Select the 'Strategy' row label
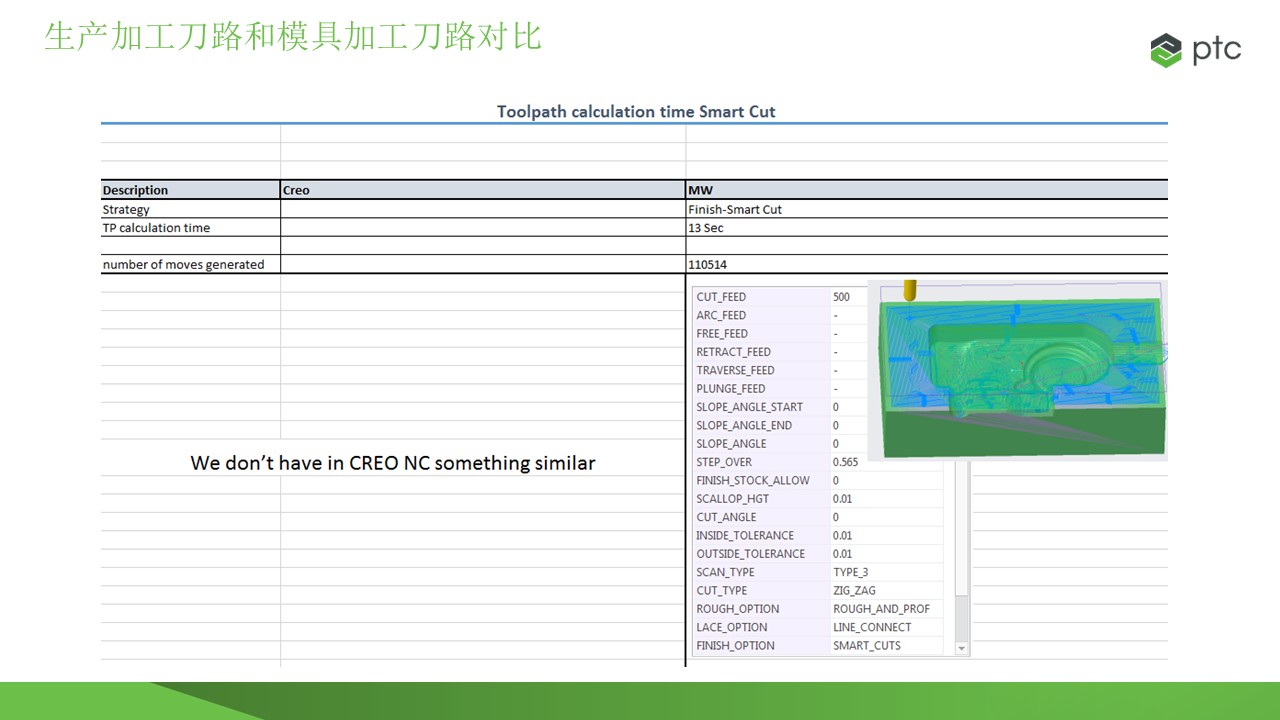1280x720 pixels. point(126,209)
